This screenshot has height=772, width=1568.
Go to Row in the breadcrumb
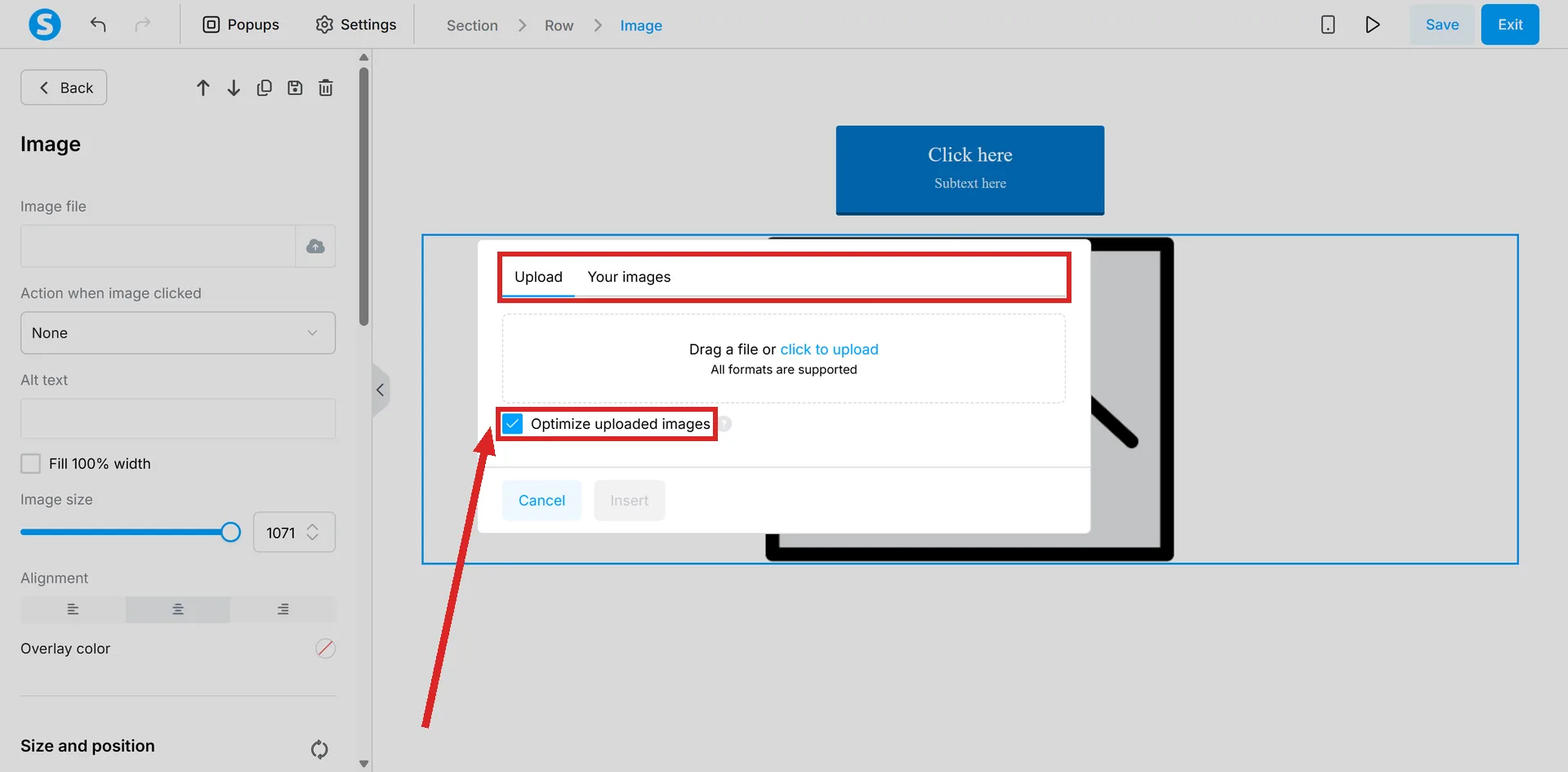[559, 25]
